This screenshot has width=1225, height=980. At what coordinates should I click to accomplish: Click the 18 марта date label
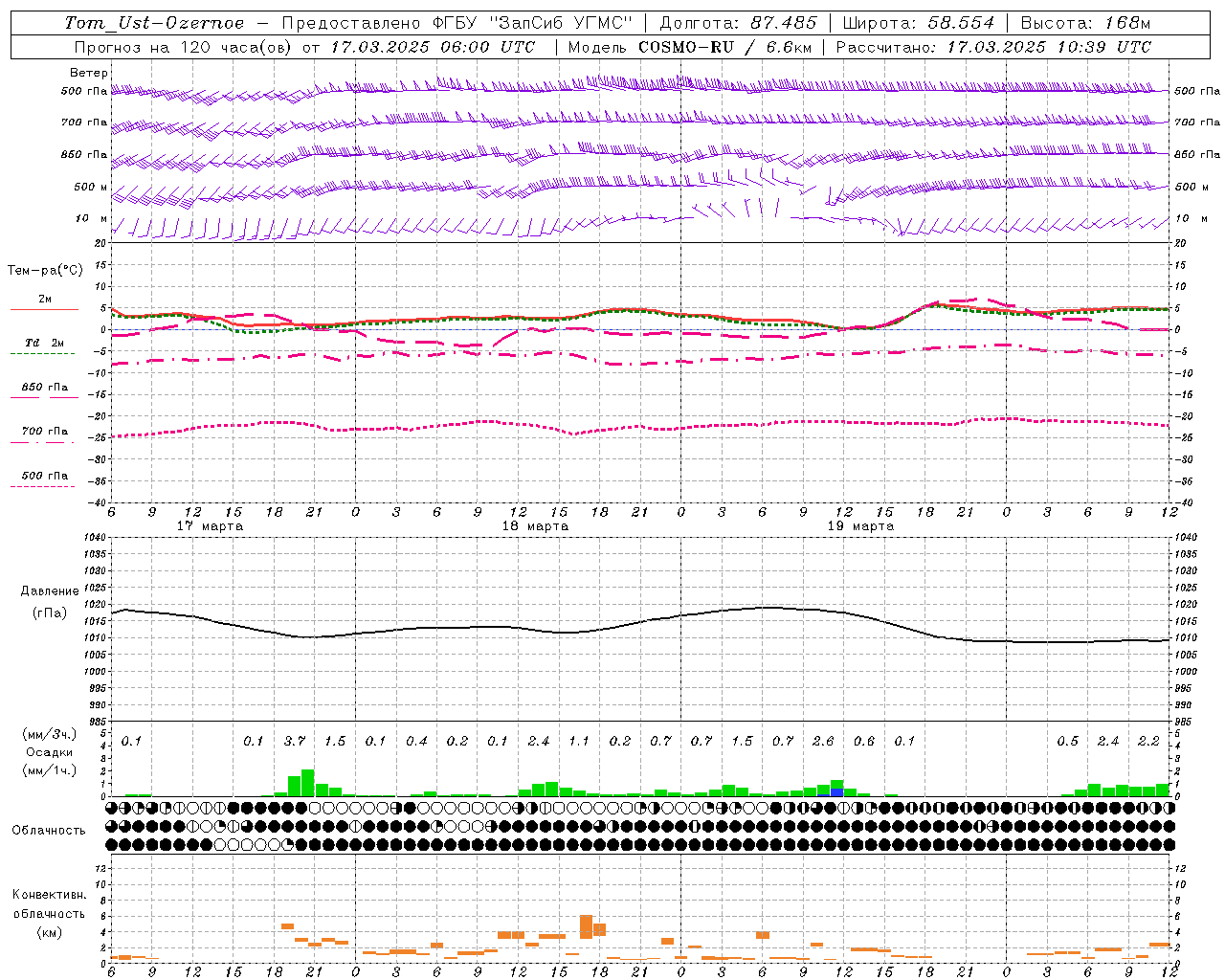pyautogui.click(x=536, y=526)
